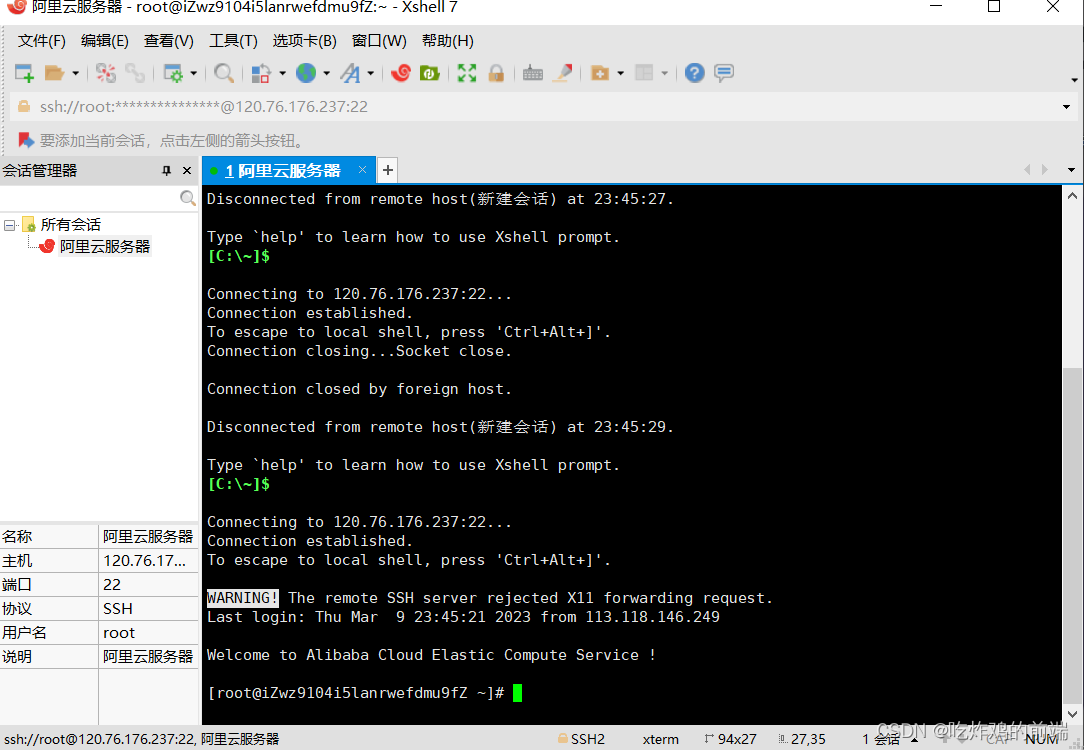Image resolution: width=1084 pixels, height=750 pixels.
Task: Open the color scheme icon
Action: coord(261,73)
